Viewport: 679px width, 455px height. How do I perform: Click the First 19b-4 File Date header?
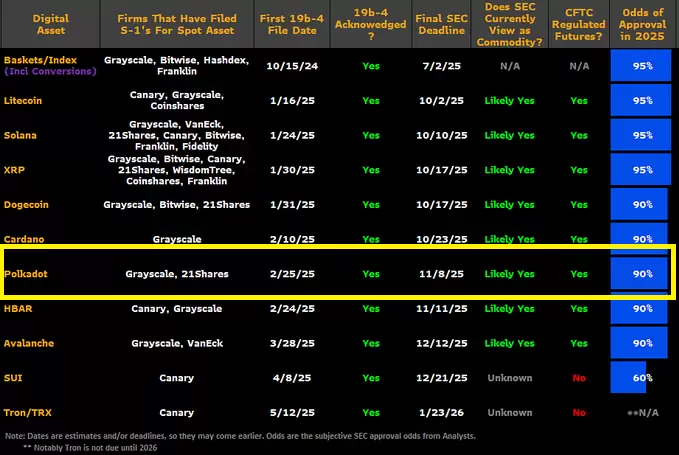(292, 24)
